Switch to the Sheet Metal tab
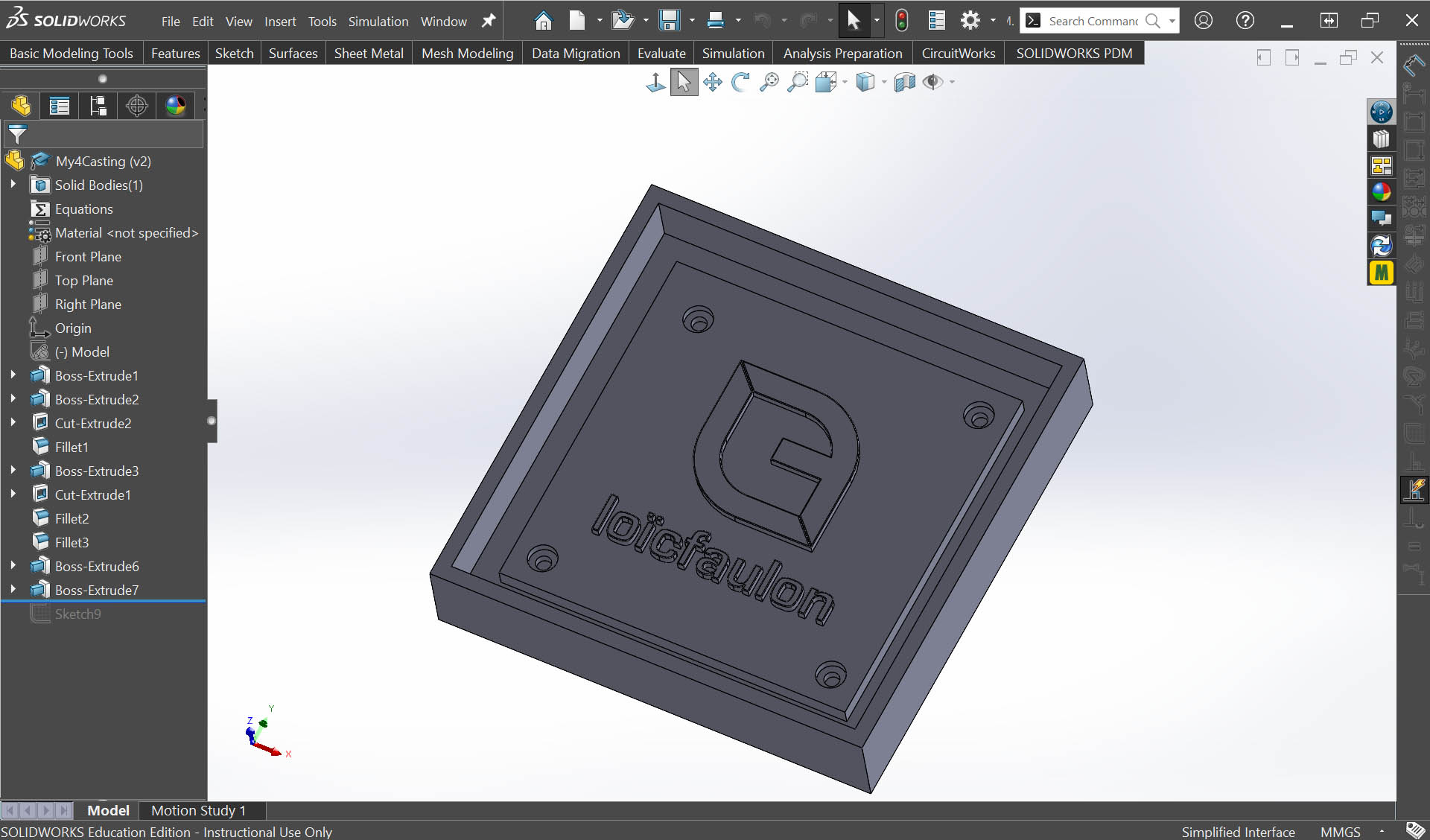The height and width of the screenshot is (840, 1430). [368, 54]
